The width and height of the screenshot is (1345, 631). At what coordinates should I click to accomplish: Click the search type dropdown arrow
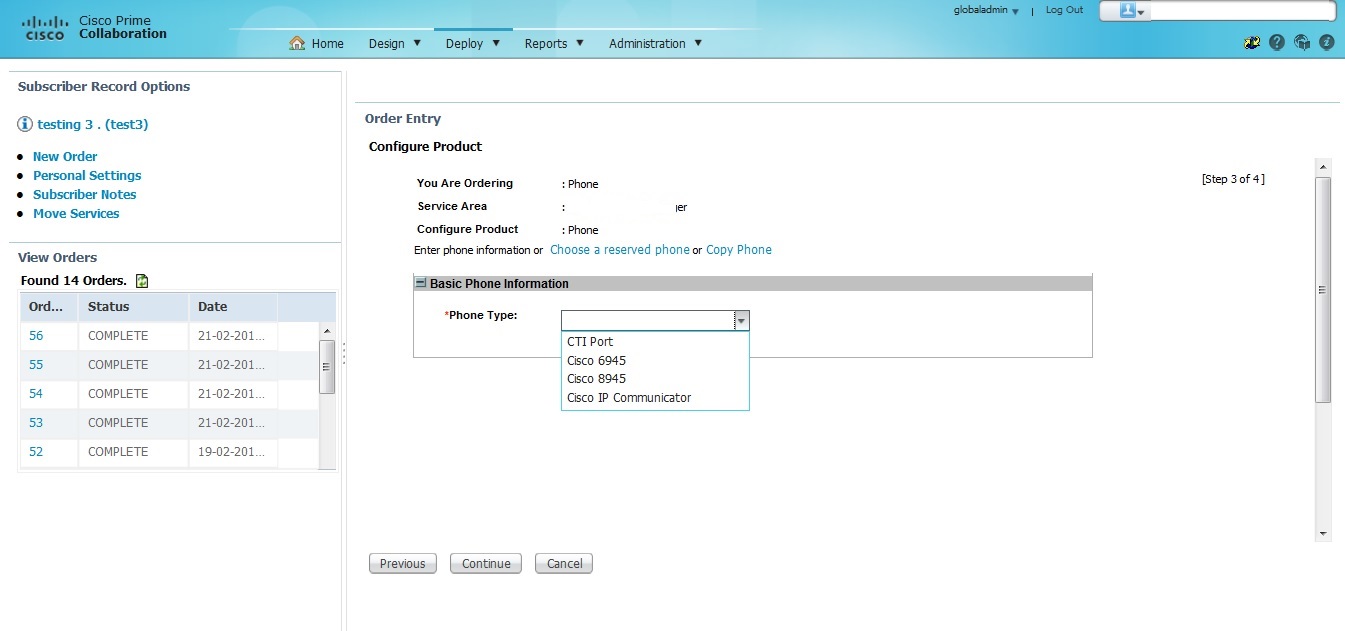click(x=1142, y=12)
